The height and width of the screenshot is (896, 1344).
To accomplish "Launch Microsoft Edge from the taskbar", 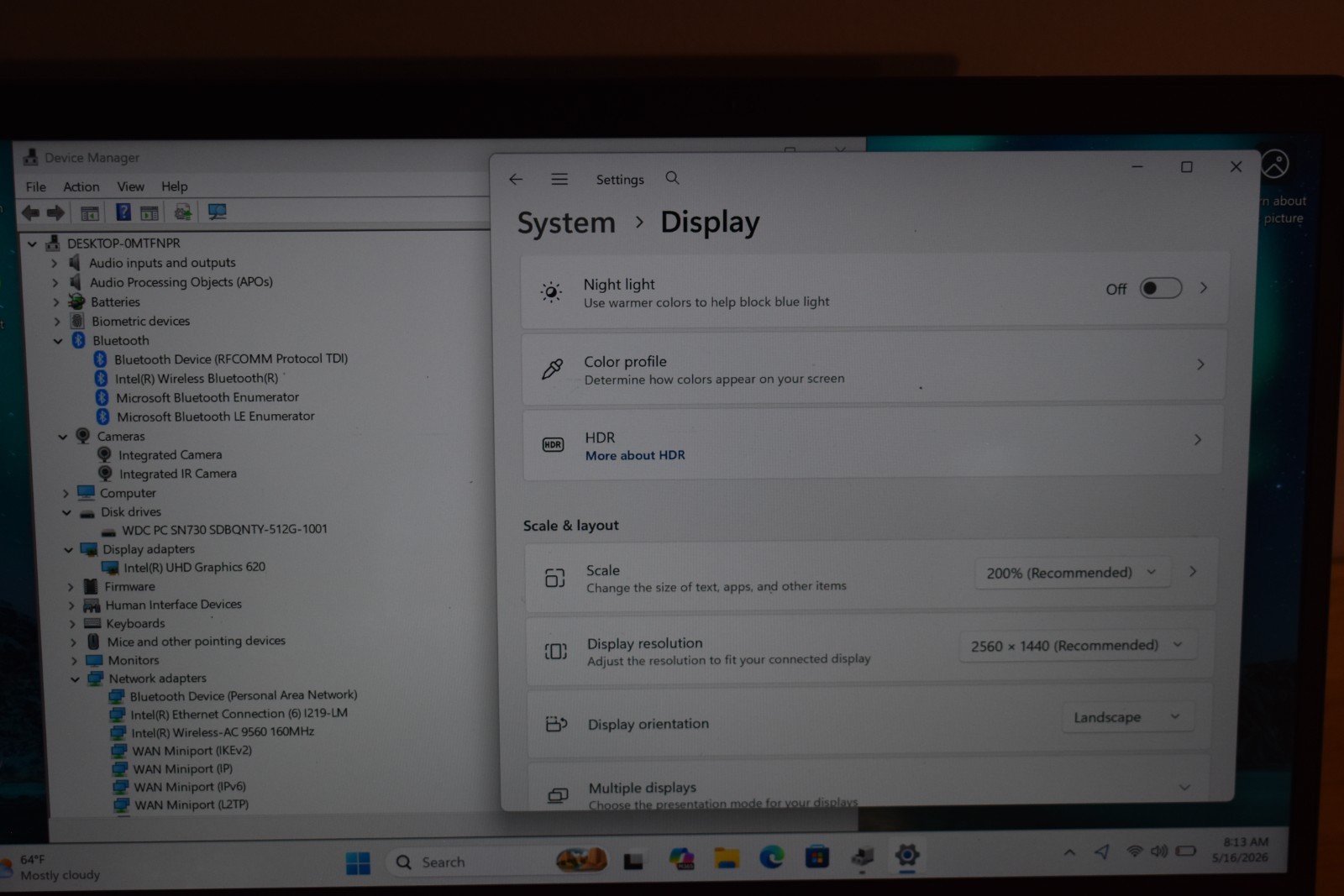I will pyautogui.click(x=772, y=857).
